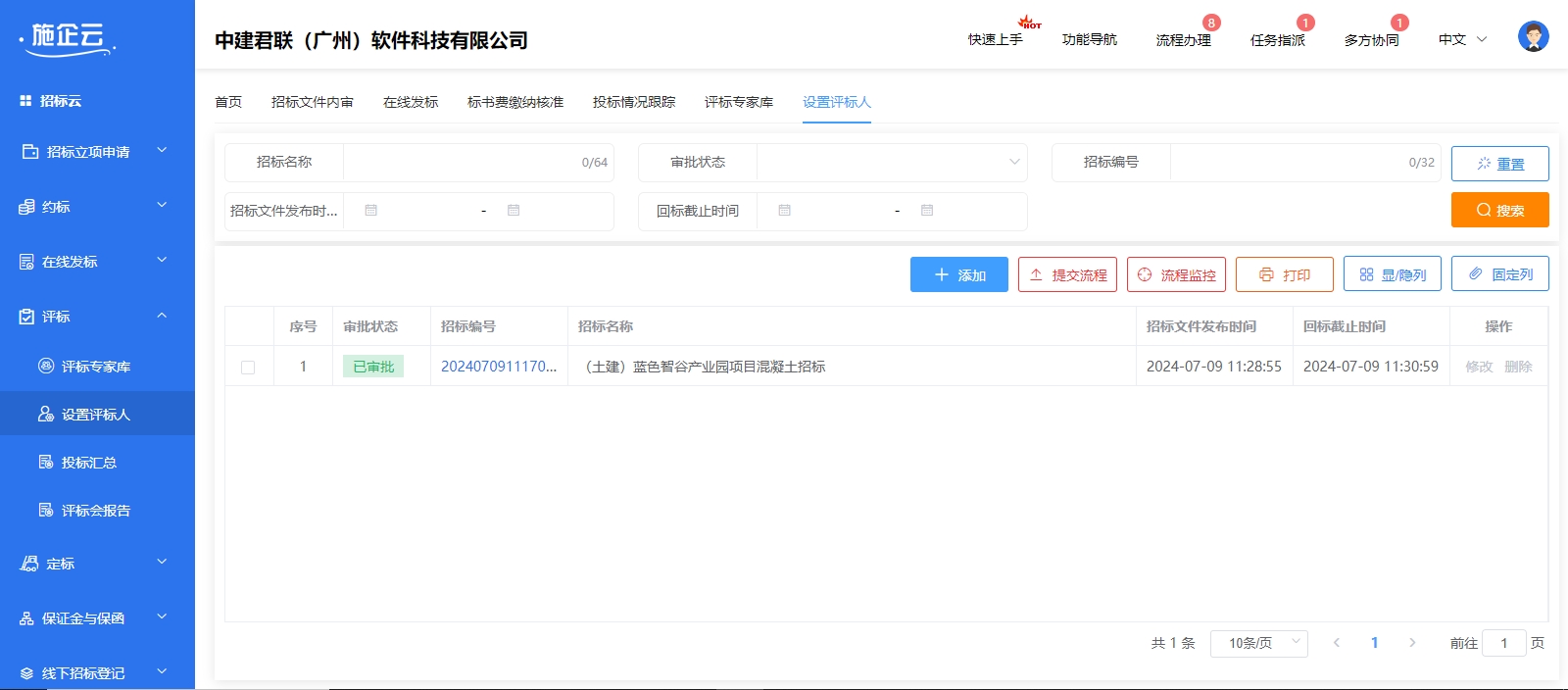1568x690 pixels.
Task: Switch to the 评标专家库 tab
Action: tap(739, 102)
